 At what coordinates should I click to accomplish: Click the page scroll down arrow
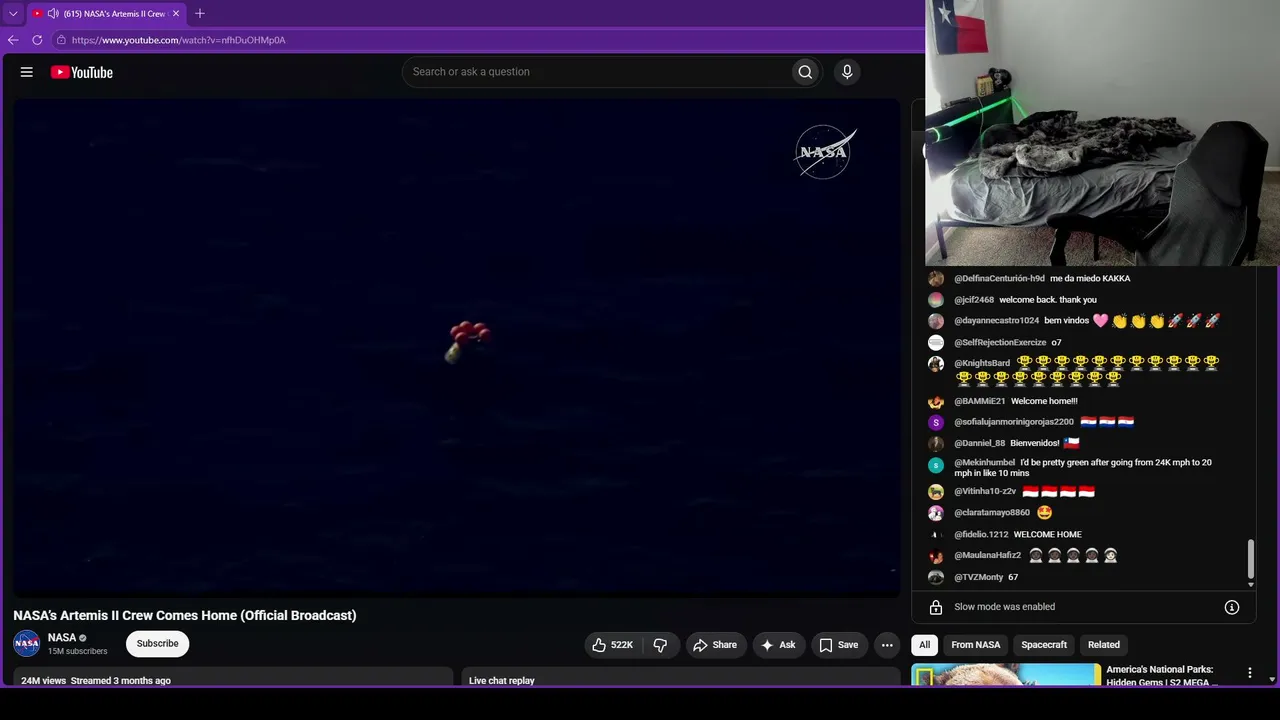click(1273, 680)
